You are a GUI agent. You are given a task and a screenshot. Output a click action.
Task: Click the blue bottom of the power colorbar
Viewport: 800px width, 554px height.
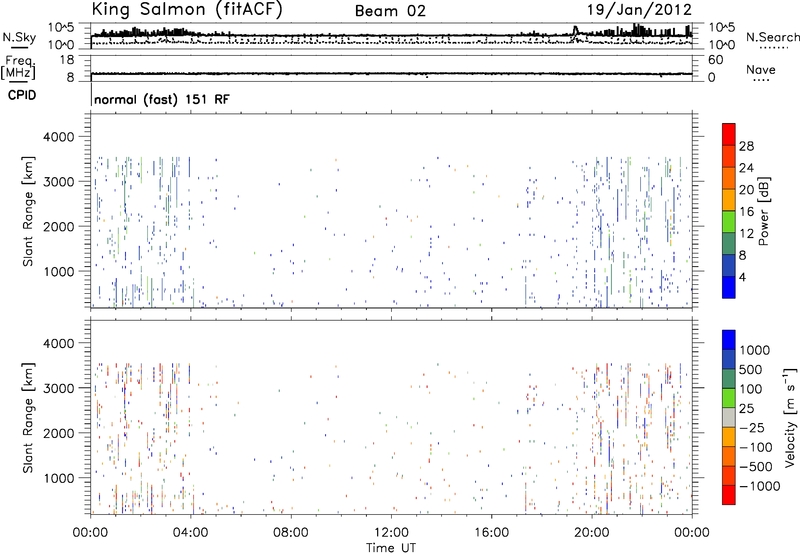click(729, 287)
